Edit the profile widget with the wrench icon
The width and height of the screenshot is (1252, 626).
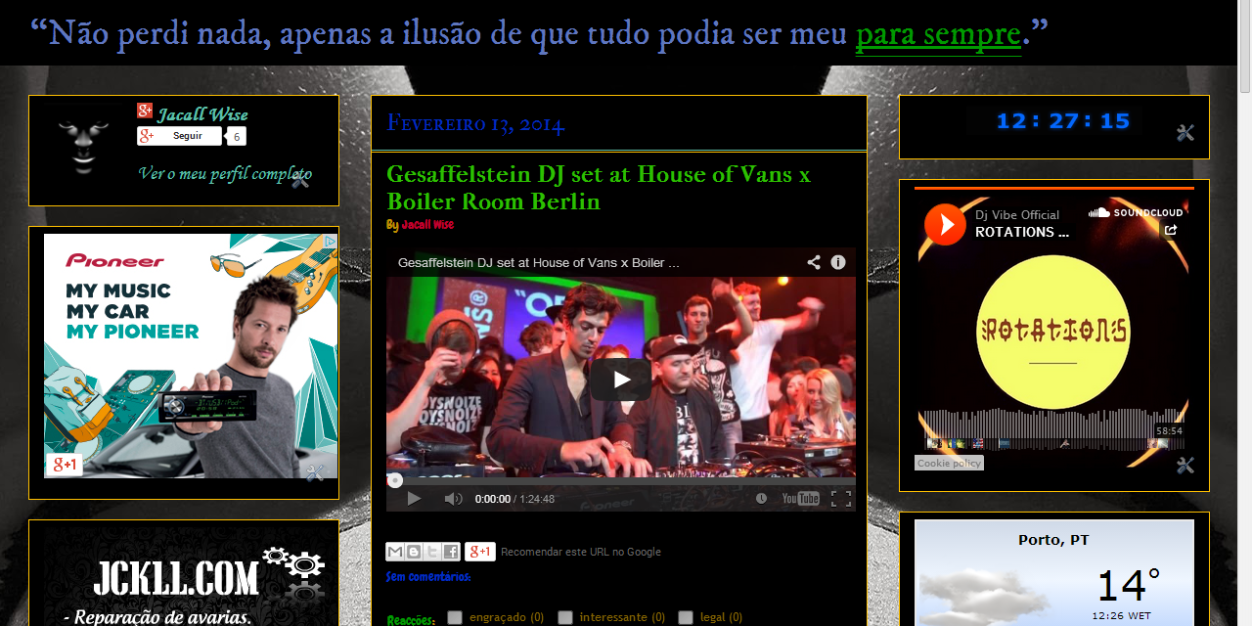pos(300,180)
